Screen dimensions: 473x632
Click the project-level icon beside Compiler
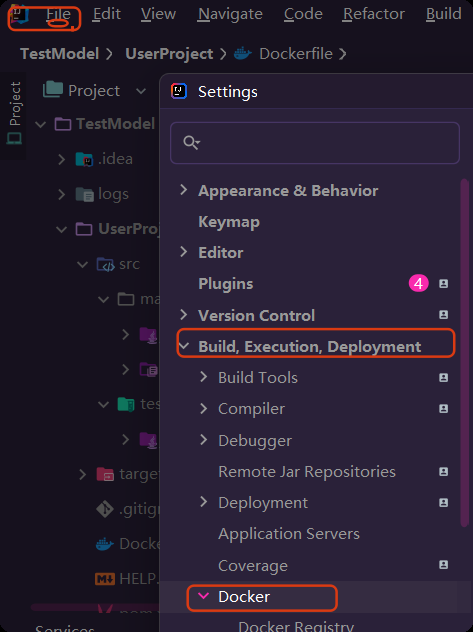point(443,409)
